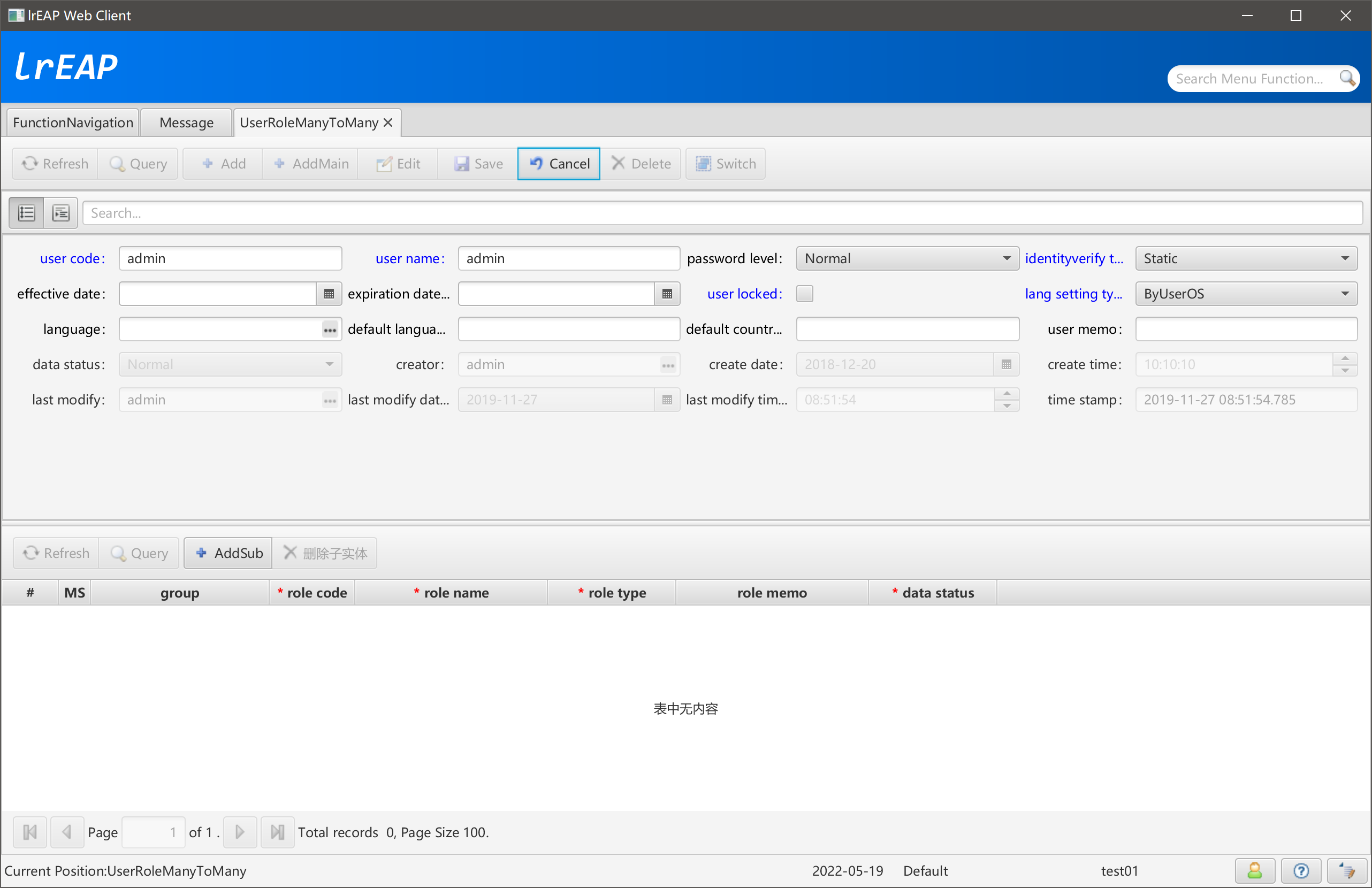Decrease create time spinner value

click(x=1345, y=371)
